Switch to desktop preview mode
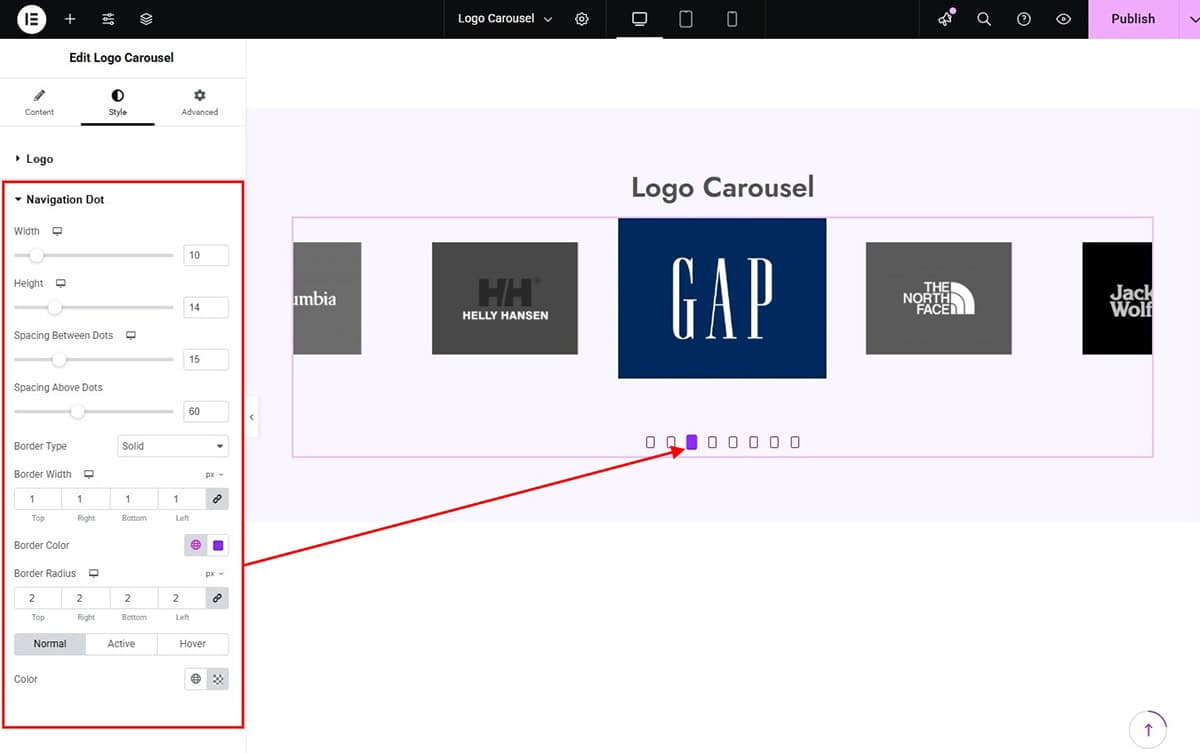This screenshot has height=753, width=1200. coord(640,19)
